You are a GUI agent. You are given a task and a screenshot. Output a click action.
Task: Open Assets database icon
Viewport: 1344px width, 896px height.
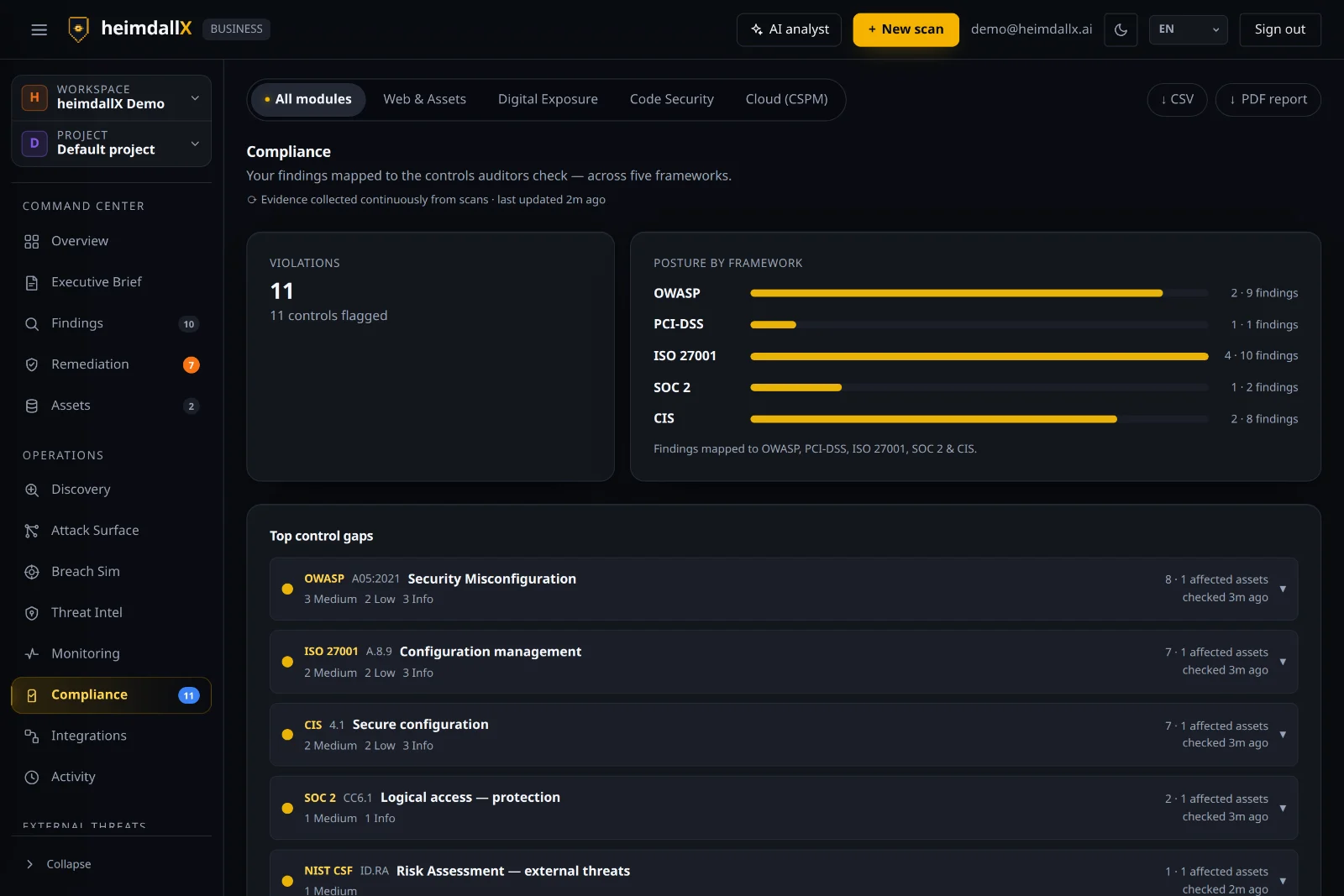click(x=32, y=406)
